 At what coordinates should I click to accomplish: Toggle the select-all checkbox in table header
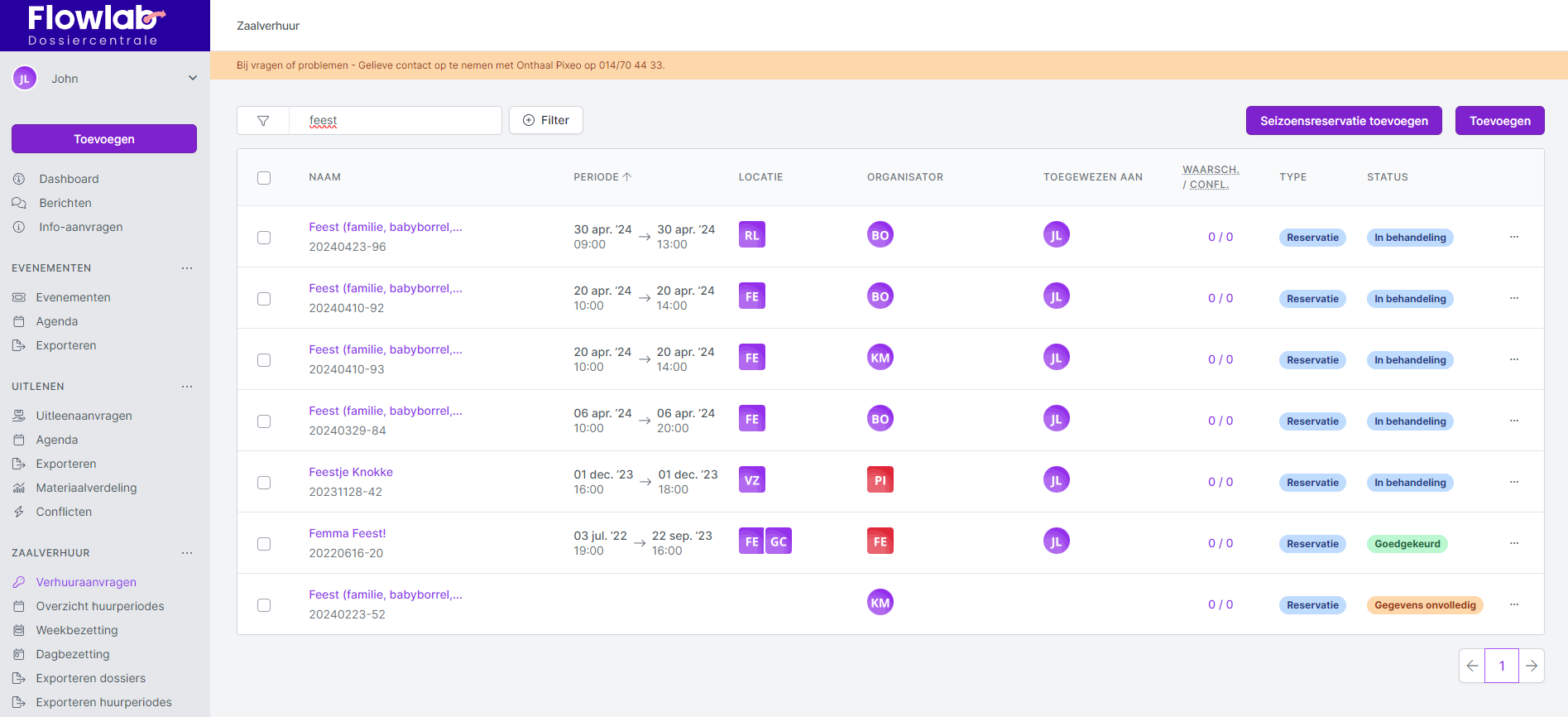pos(264,178)
